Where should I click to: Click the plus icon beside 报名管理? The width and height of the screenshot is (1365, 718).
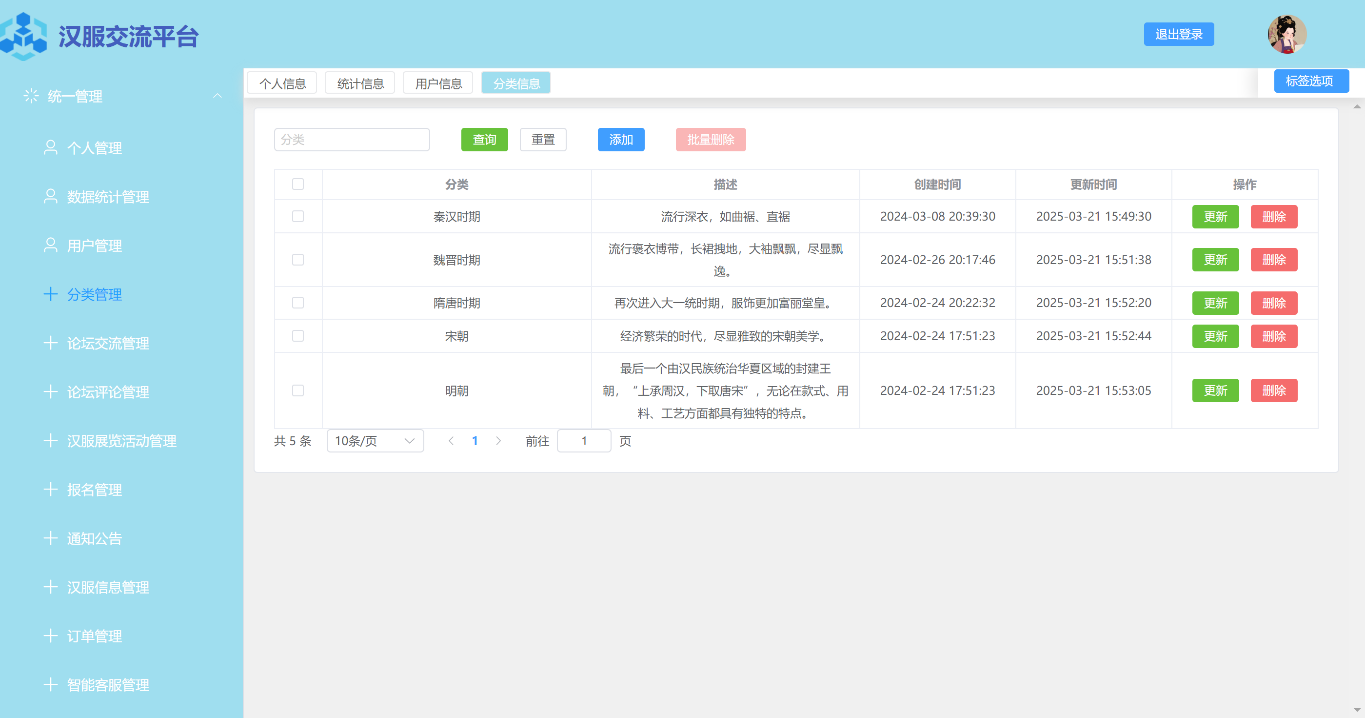51,490
